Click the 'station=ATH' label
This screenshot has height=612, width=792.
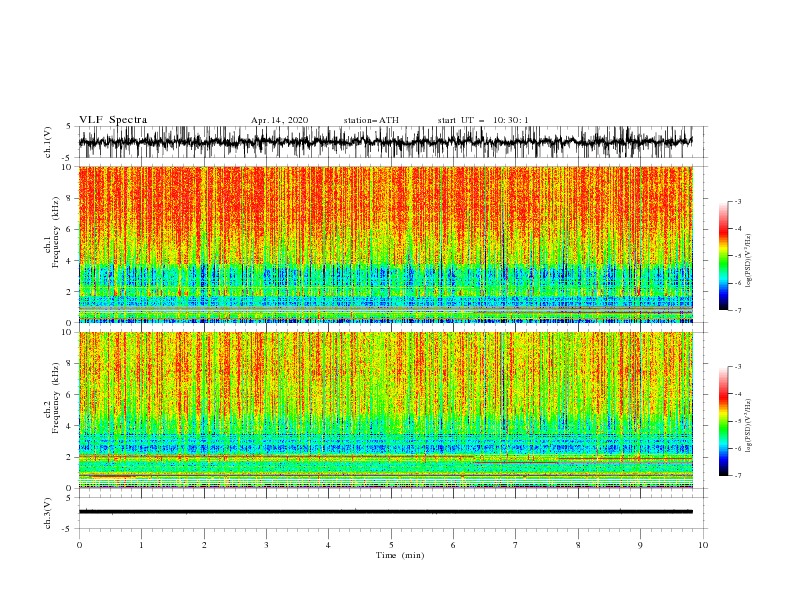click(371, 120)
